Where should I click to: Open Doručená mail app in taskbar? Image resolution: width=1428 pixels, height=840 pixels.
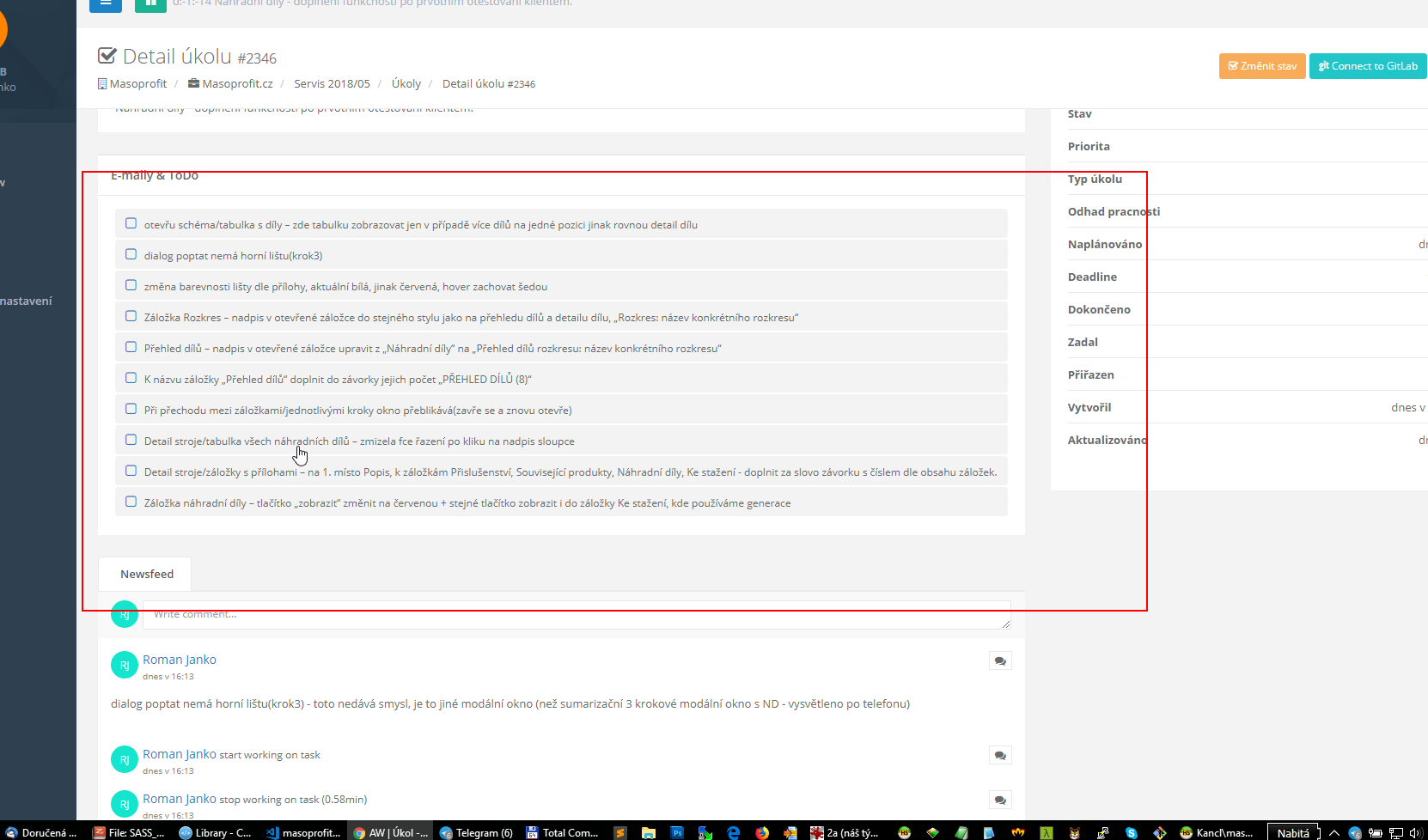click(42, 831)
